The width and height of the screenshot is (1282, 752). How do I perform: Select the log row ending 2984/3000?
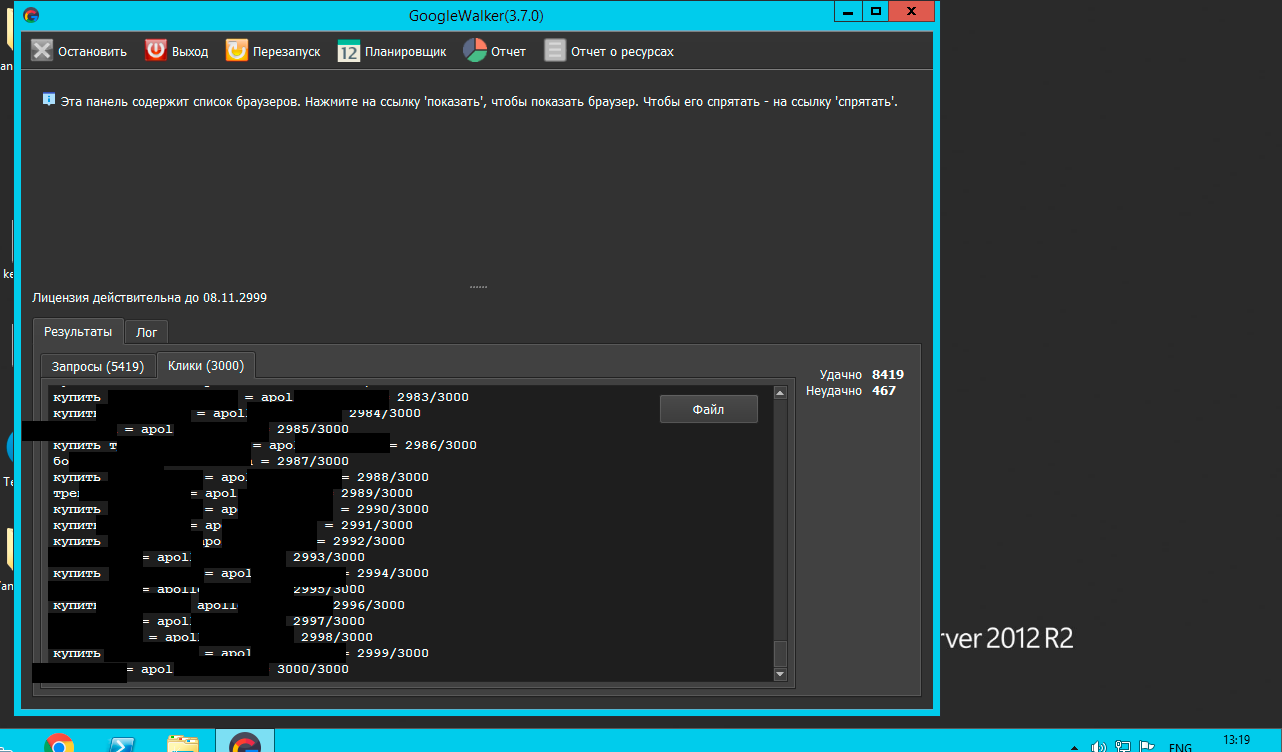[x=236, y=413]
